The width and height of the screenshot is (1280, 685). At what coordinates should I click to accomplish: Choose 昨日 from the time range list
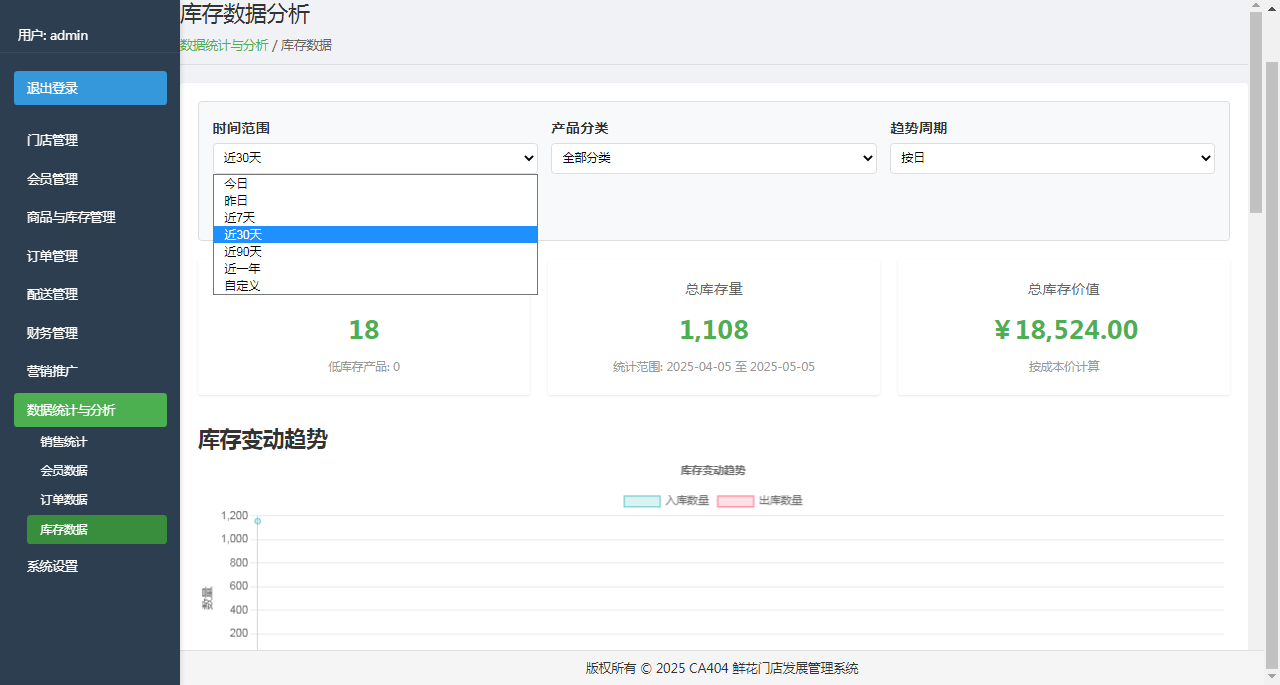point(375,201)
